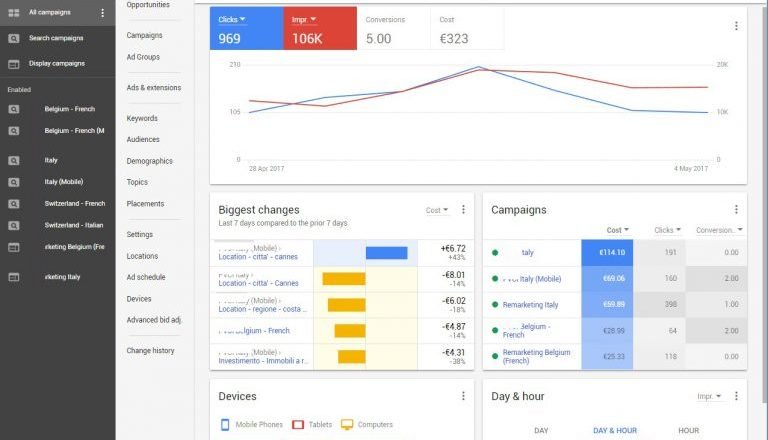Open Devices card three-dot menu
Viewport: 768px width, 440px height.
pyautogui.click(x=463, y=396)
